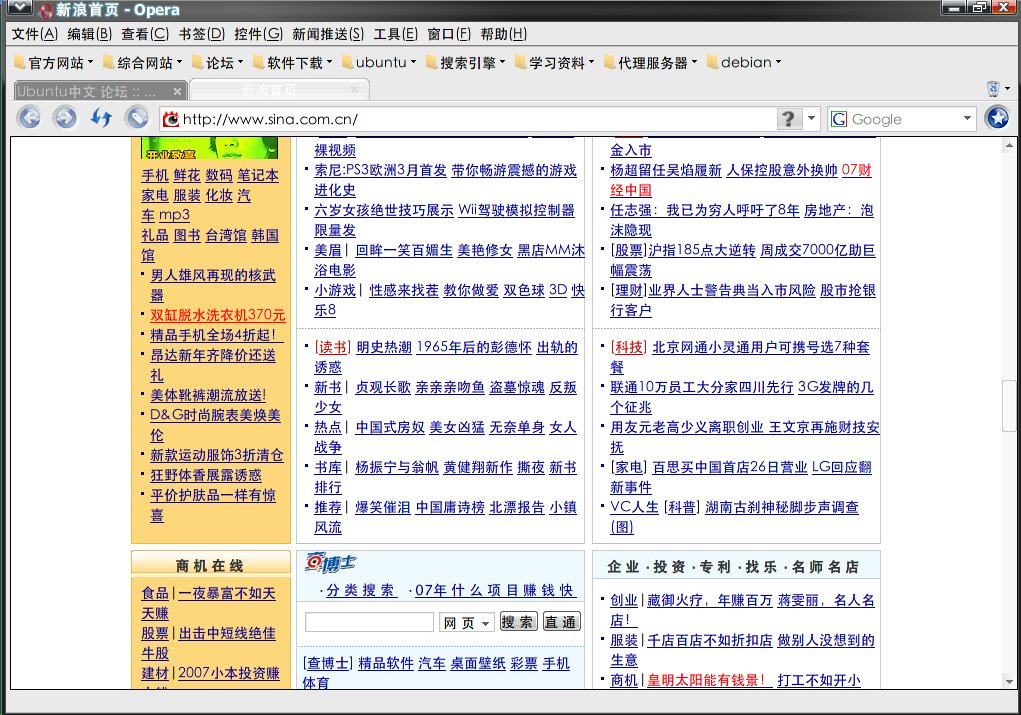Open the [读书] section link
This screenshot has width=1021, height=715.
333,348
